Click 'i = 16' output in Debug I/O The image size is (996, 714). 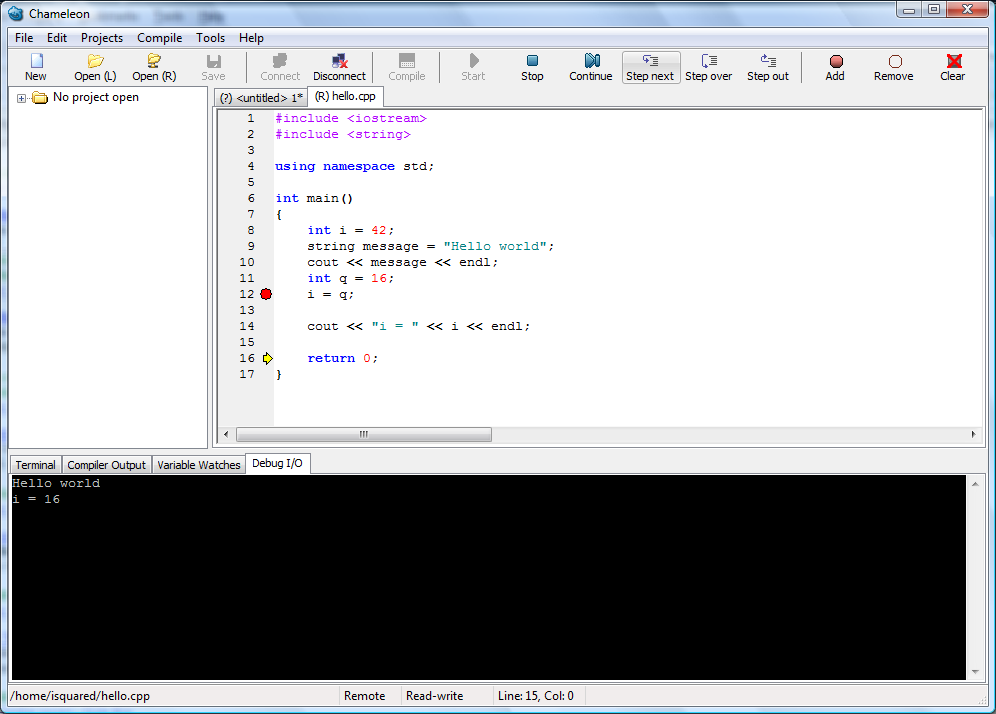[x=36, y=499]
